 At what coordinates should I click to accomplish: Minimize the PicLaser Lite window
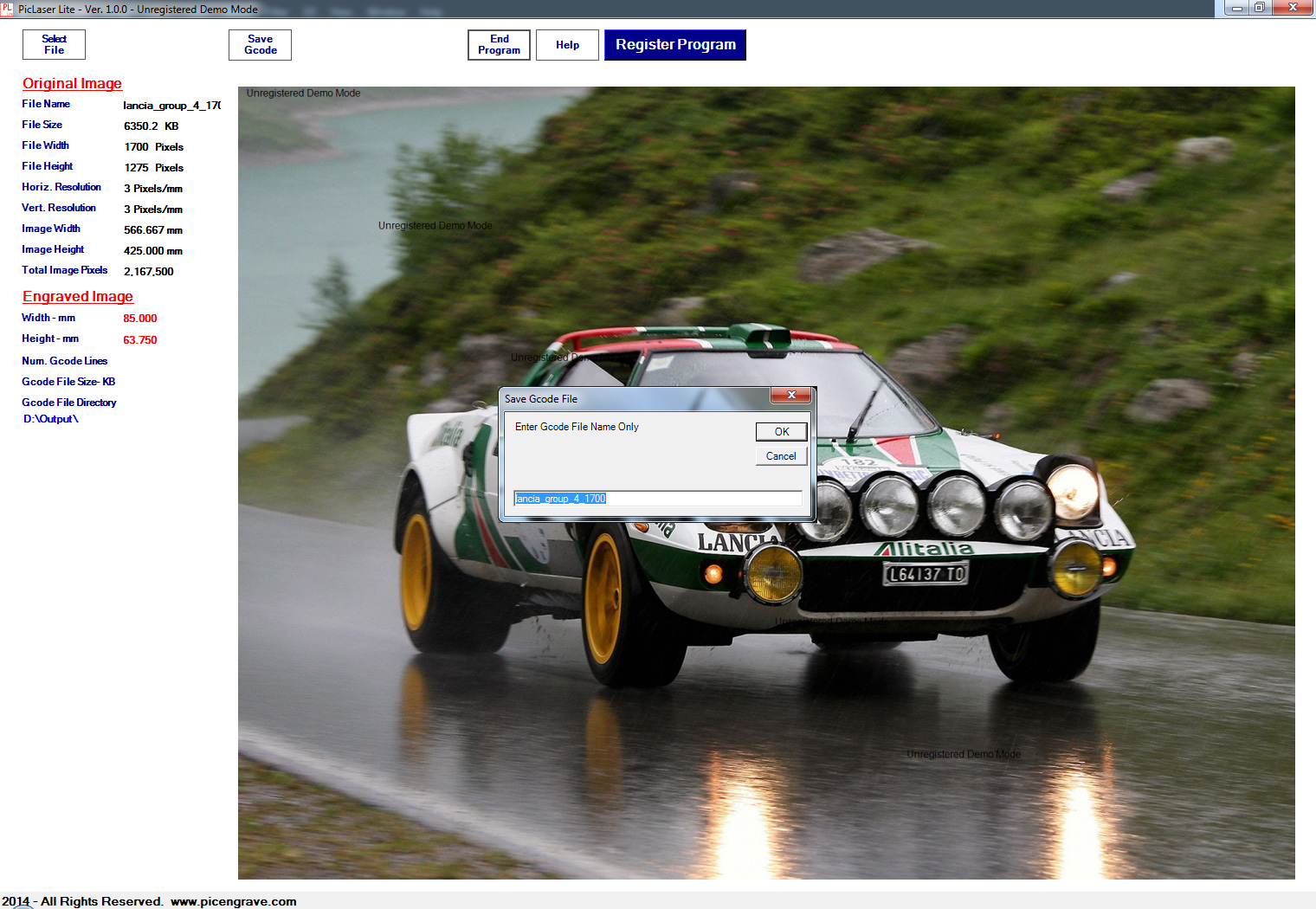1237,8
